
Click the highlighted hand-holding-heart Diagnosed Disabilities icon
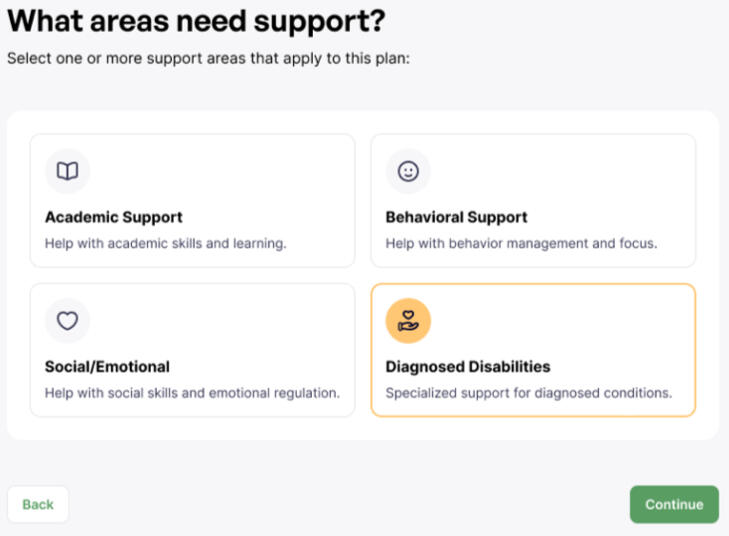pyautogui.click(x=408, y=321)
